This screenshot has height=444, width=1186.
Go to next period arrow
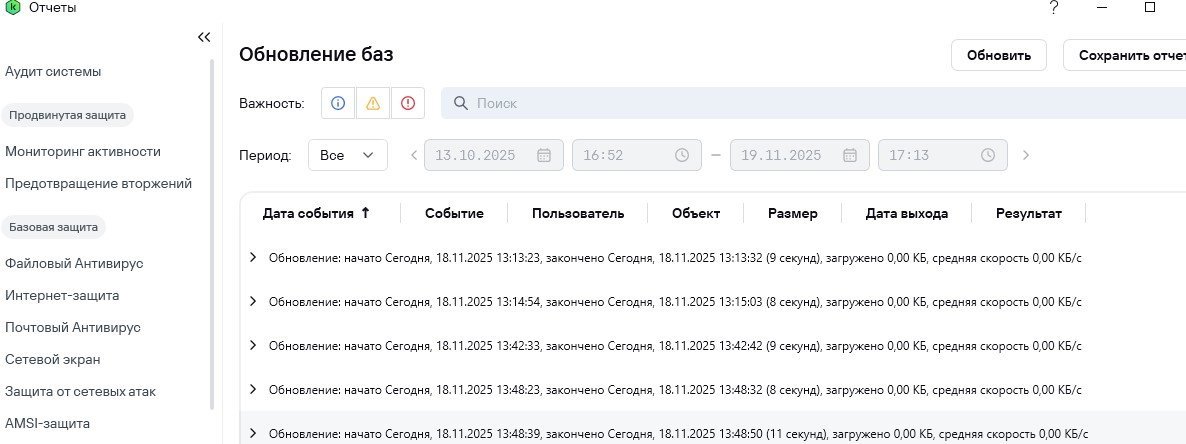[1026, 155]
